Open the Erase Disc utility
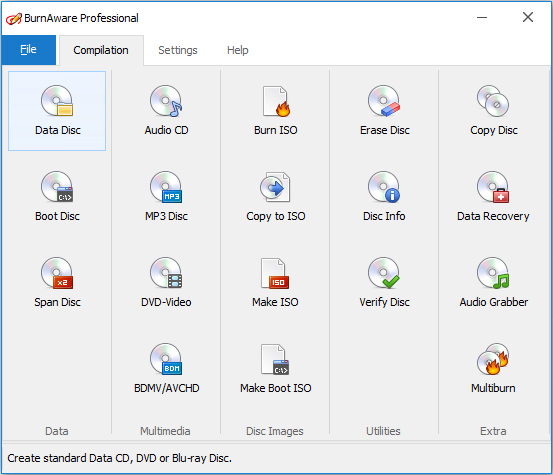Viewport: 553px width, 475px height. click(x=384, y=111)
